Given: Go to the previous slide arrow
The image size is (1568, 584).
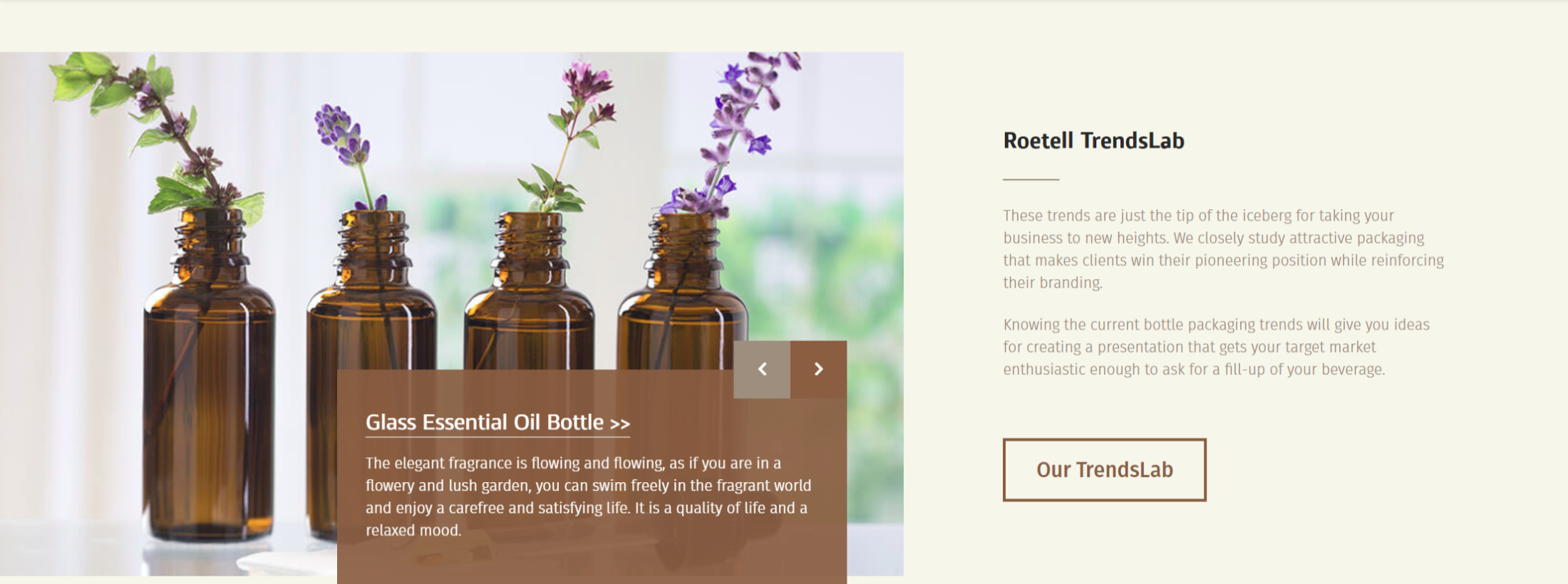Looking at the screenshot, I should point(762,369).
